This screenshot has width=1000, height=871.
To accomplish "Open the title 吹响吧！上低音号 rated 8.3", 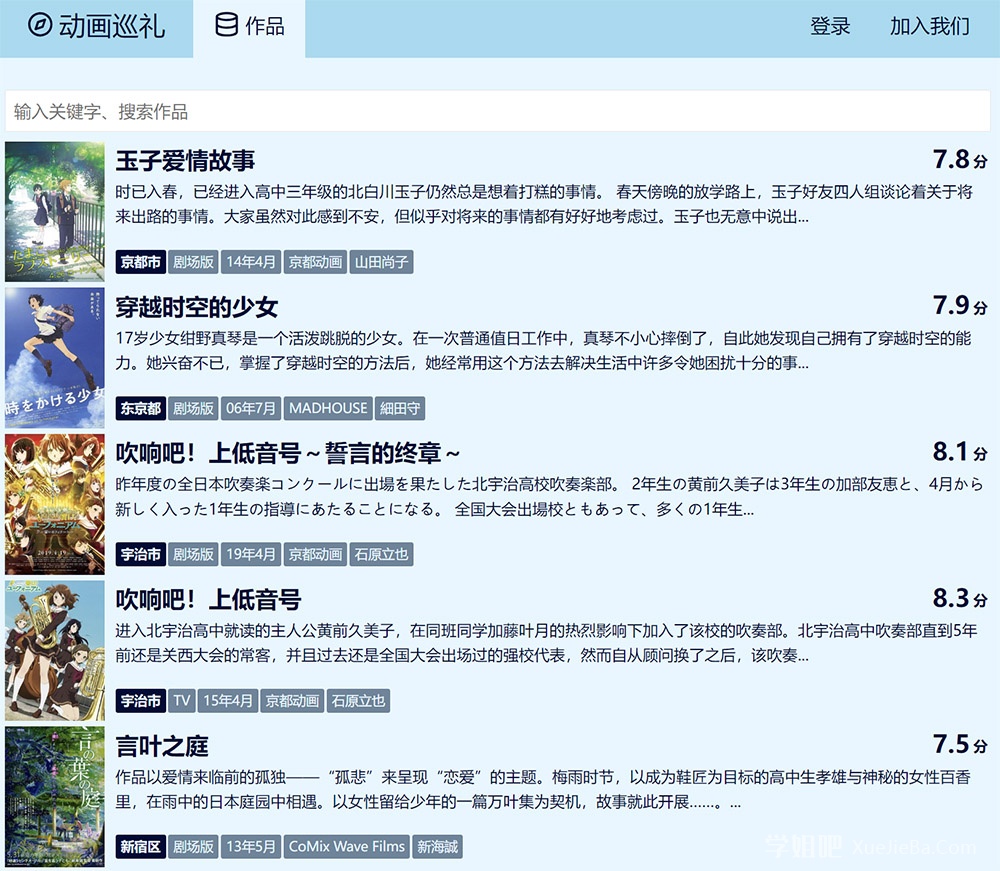I will click(x=208, y=599).
